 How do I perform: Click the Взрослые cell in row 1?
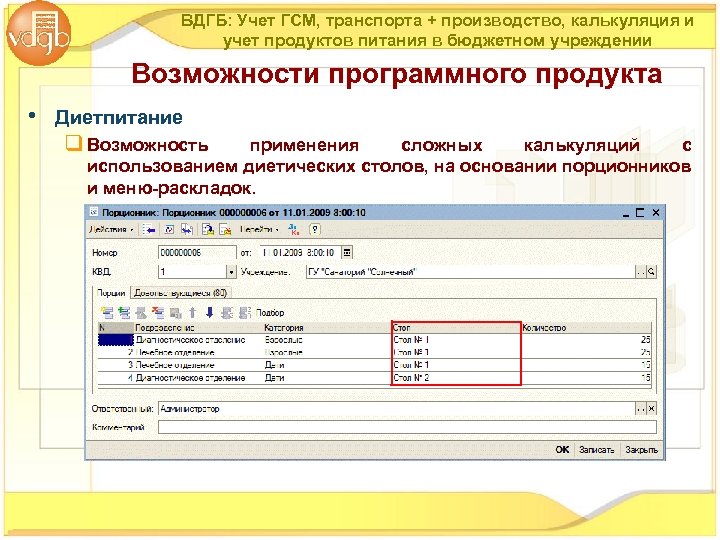[327, 340]
